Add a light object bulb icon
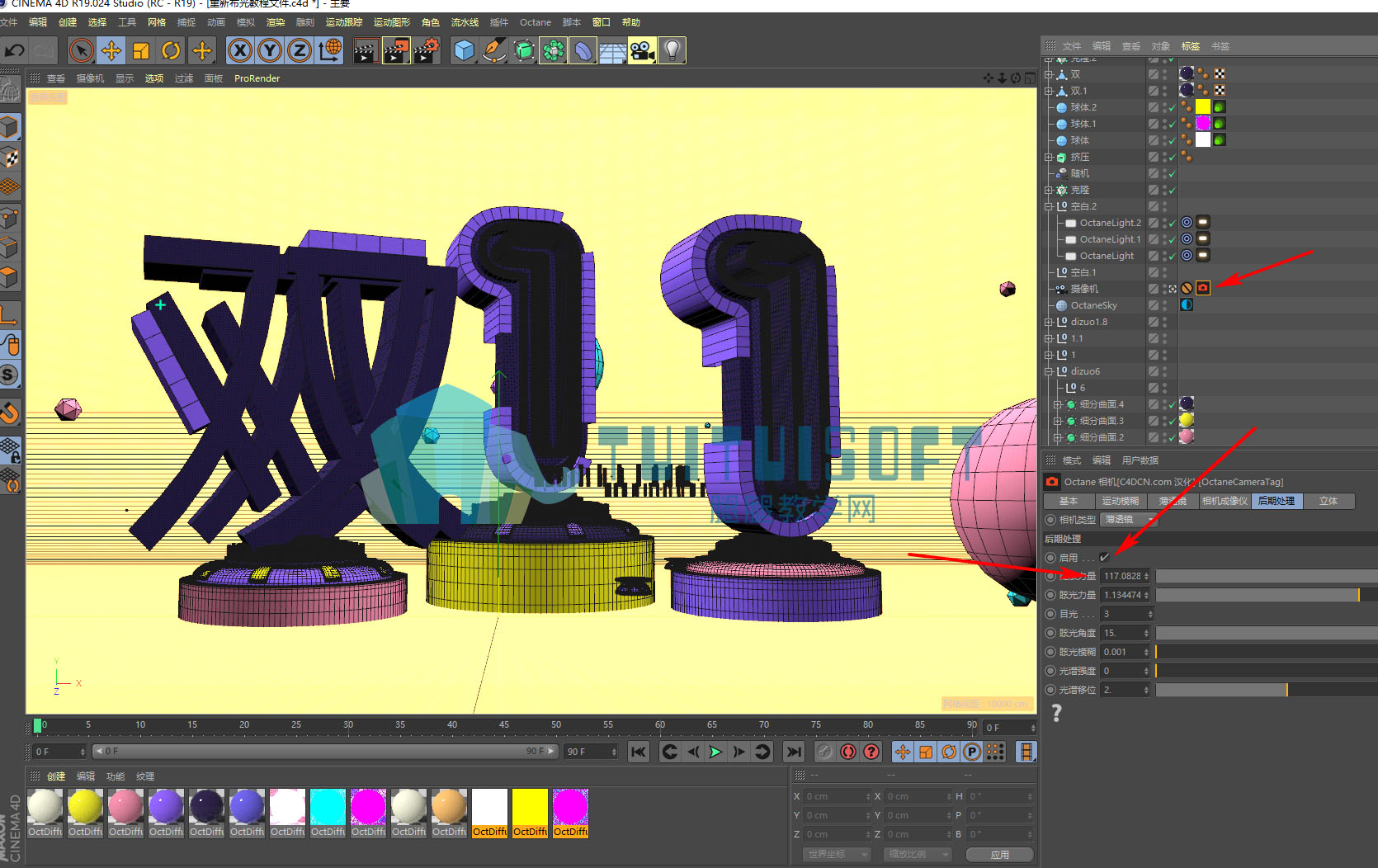 (x=672, y=50)
